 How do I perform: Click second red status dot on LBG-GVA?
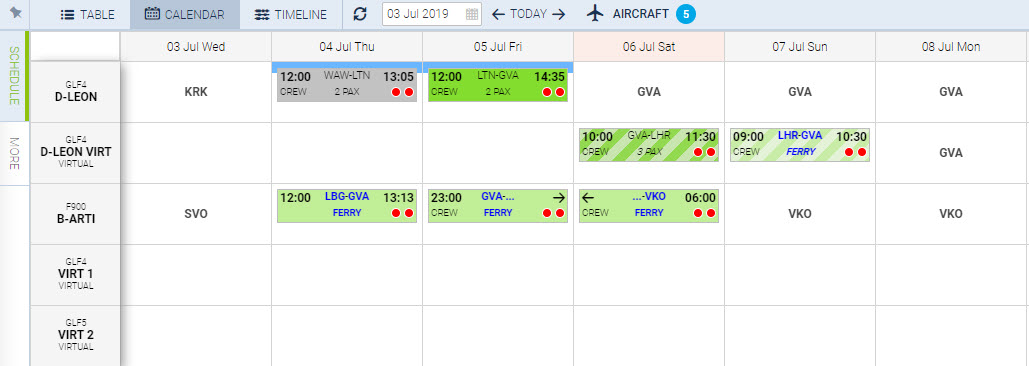409,213
